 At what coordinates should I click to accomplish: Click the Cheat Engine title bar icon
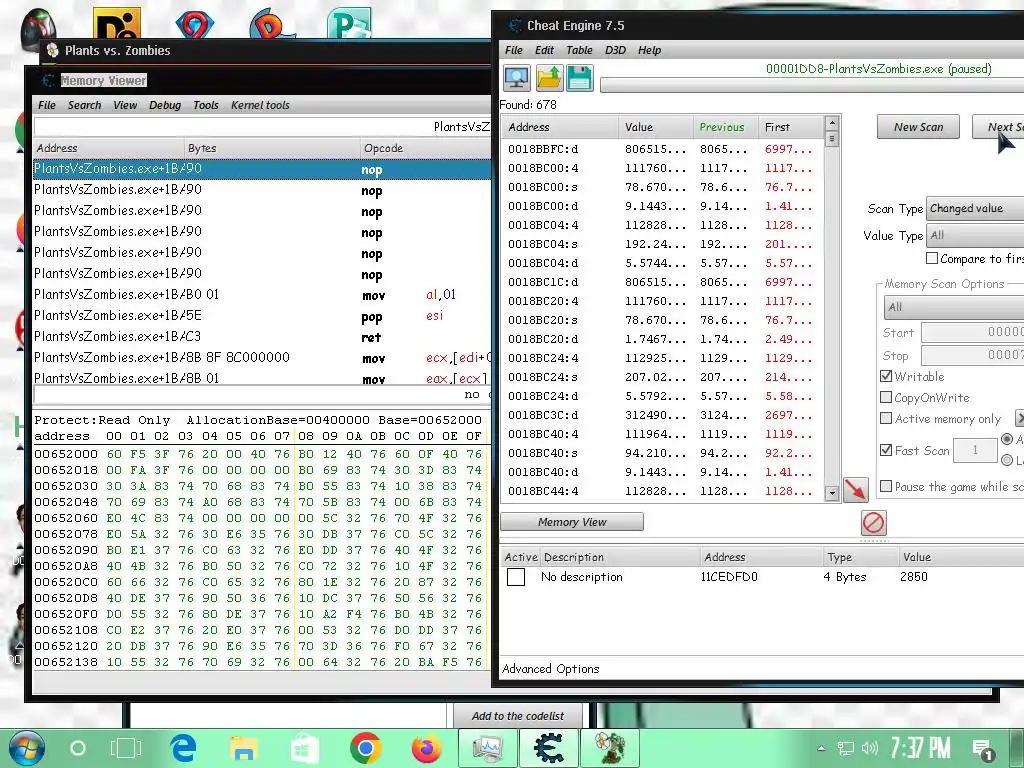(515, 25)
